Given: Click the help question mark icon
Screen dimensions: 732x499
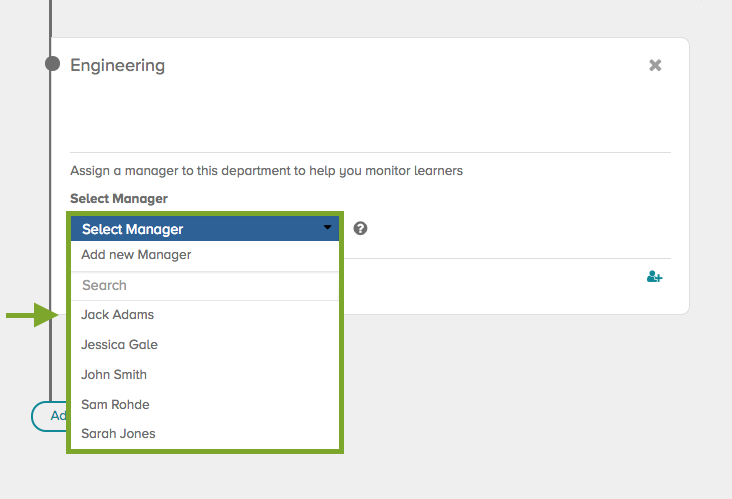Looking at the screenshot, I should coord(360,228).
